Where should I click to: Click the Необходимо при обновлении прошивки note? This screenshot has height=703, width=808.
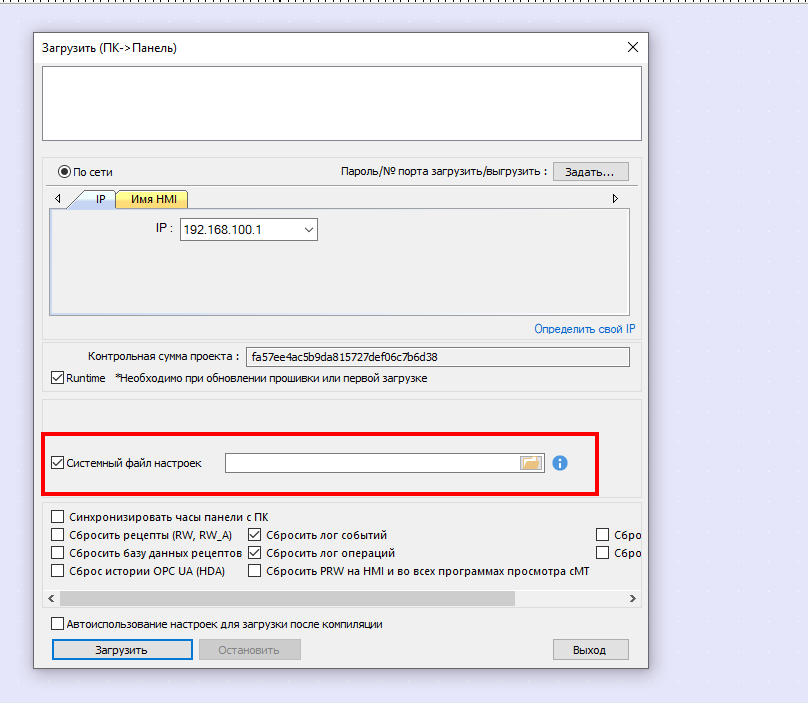(271, 378)
